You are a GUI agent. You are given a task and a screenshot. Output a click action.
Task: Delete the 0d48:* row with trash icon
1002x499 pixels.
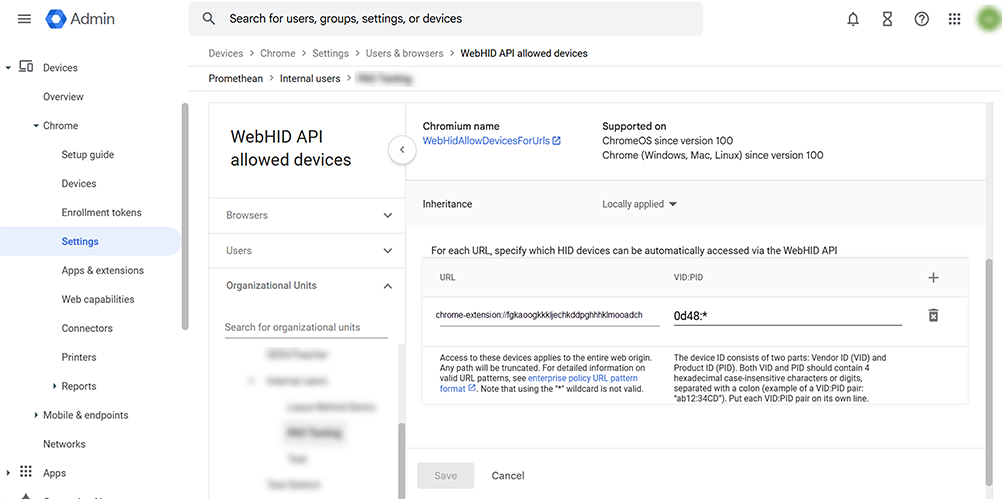(x=933, y=315)
